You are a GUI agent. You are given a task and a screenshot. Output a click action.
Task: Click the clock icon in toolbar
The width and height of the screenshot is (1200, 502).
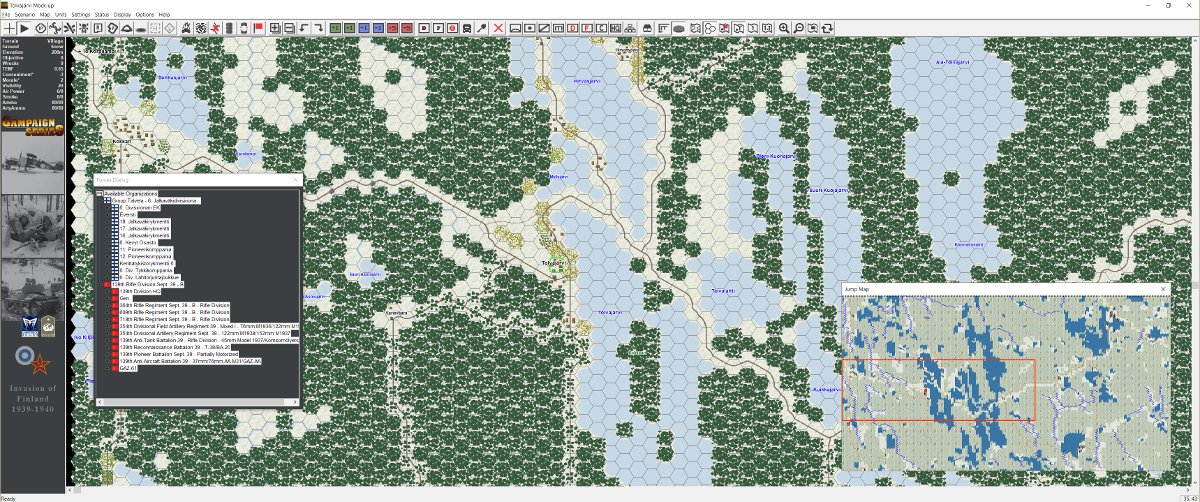click(41, 28)
